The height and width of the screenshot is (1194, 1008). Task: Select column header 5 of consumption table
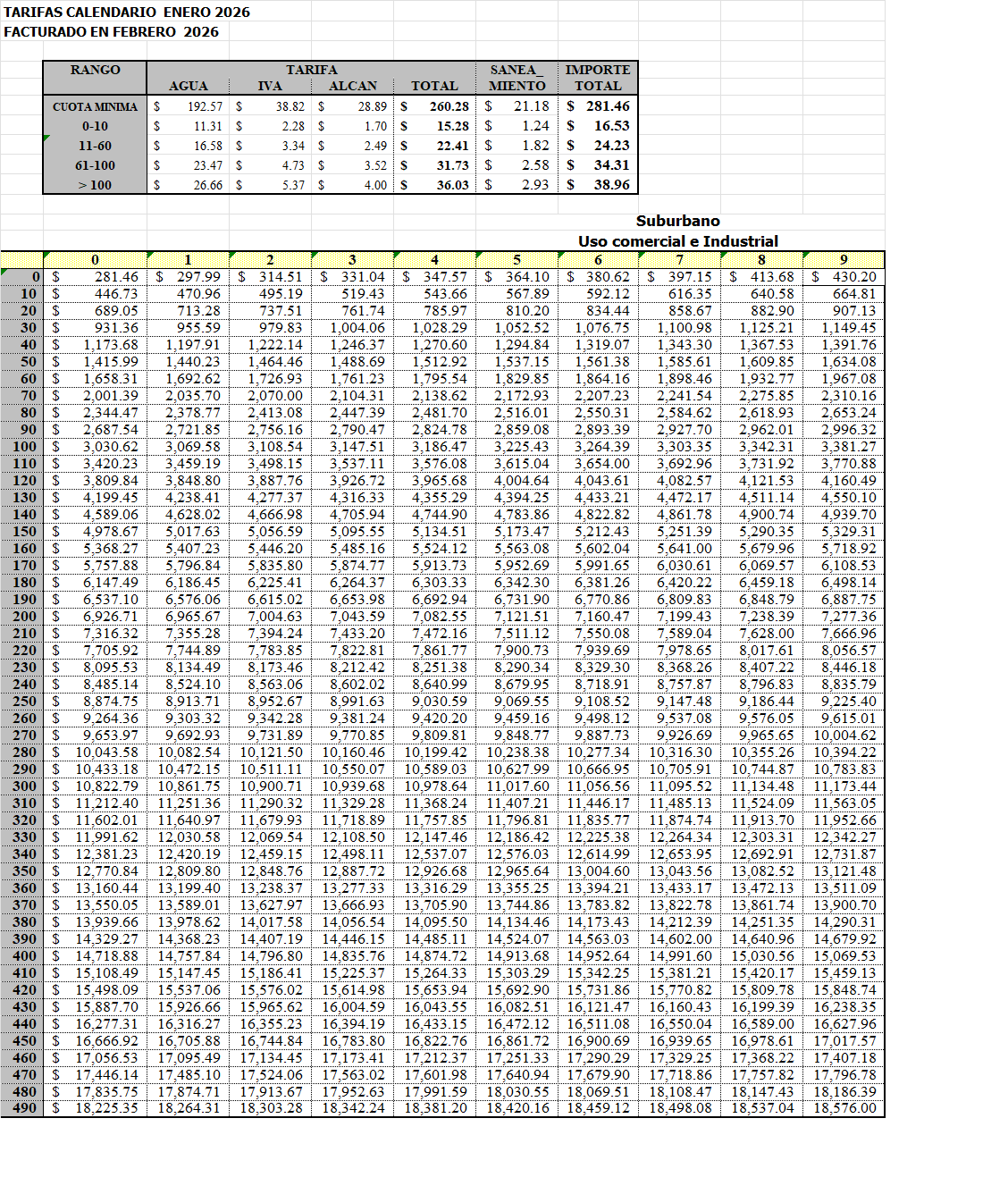[517, 260]
